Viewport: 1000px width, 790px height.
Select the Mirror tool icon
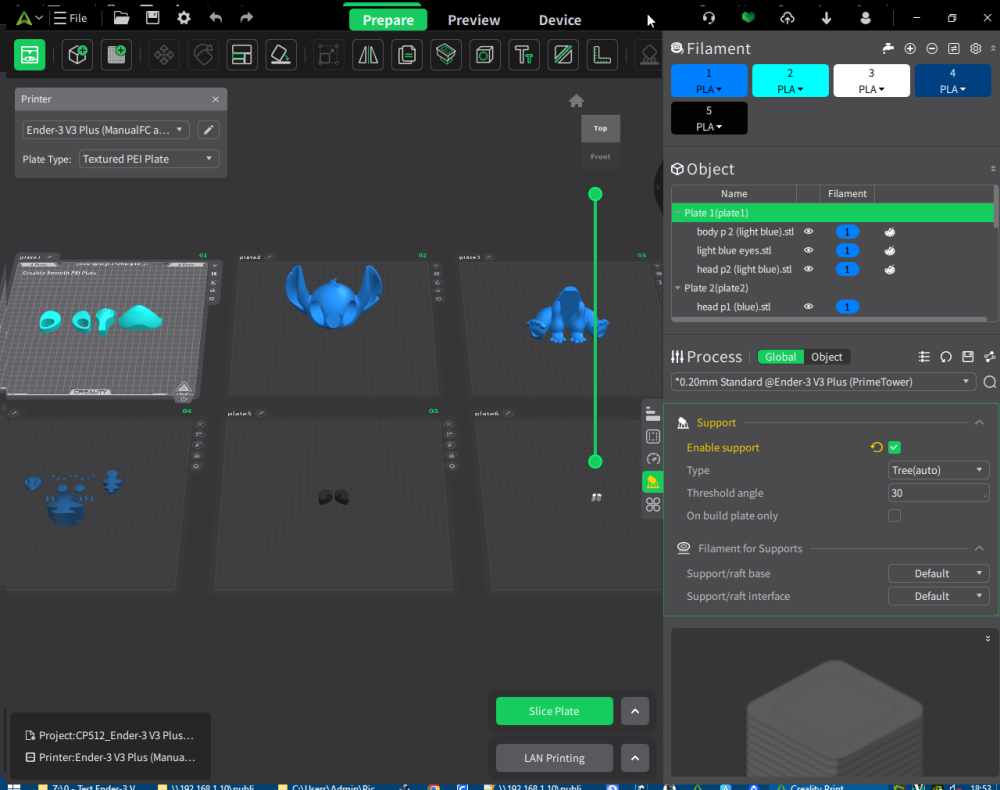pyautogui.click(x=368, y=55)
